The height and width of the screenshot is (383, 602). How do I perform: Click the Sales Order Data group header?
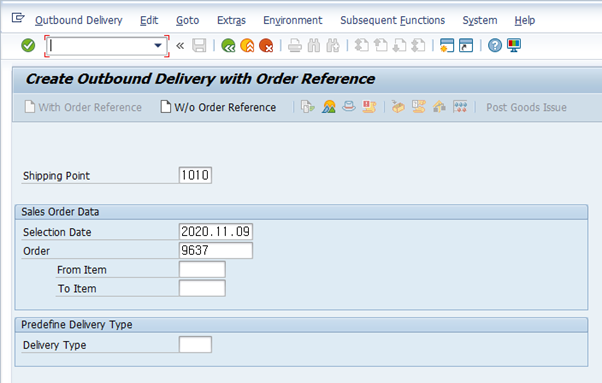click(x=301, y=212)
